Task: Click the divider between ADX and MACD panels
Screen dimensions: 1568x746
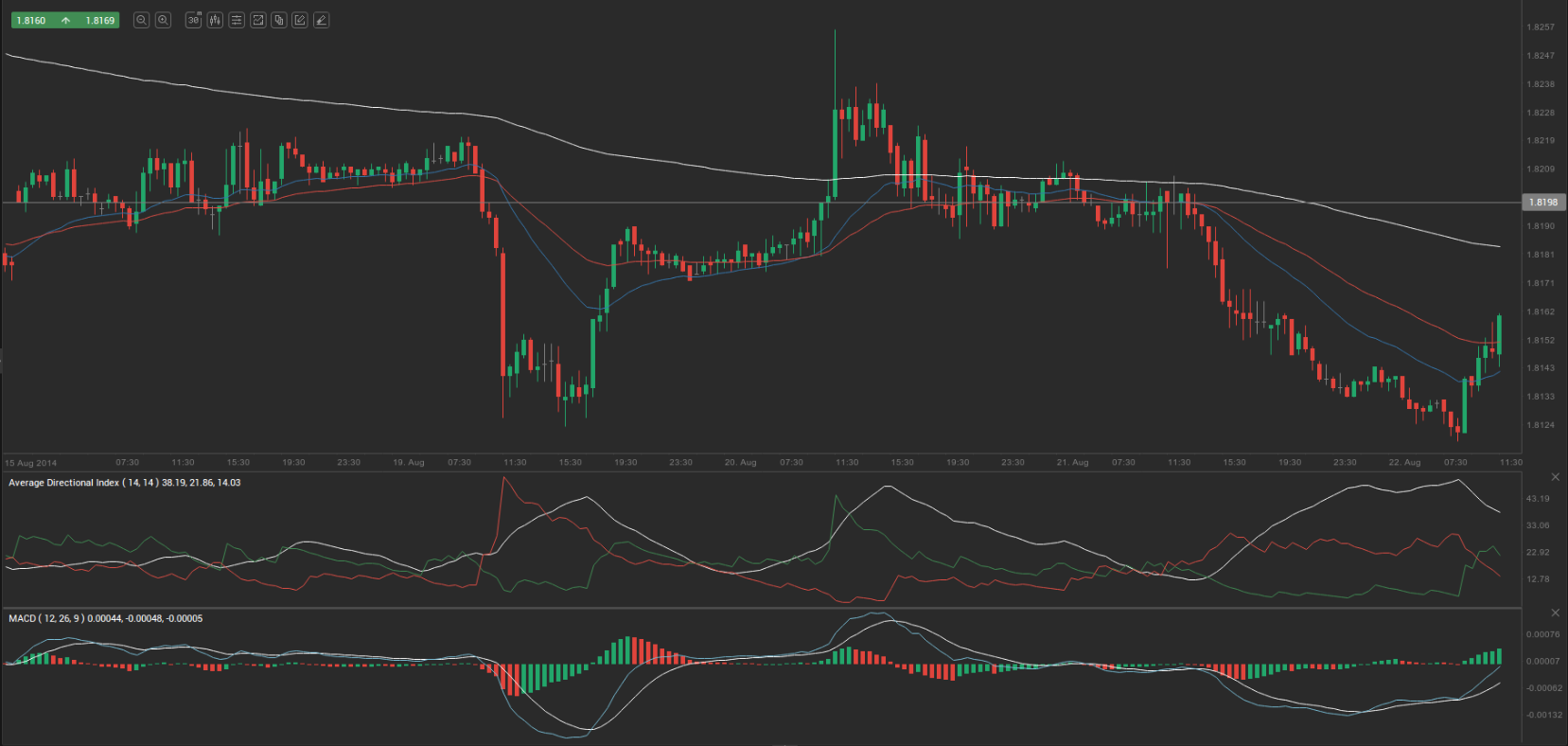Action: pyautogui.click(x=757, y=608)
